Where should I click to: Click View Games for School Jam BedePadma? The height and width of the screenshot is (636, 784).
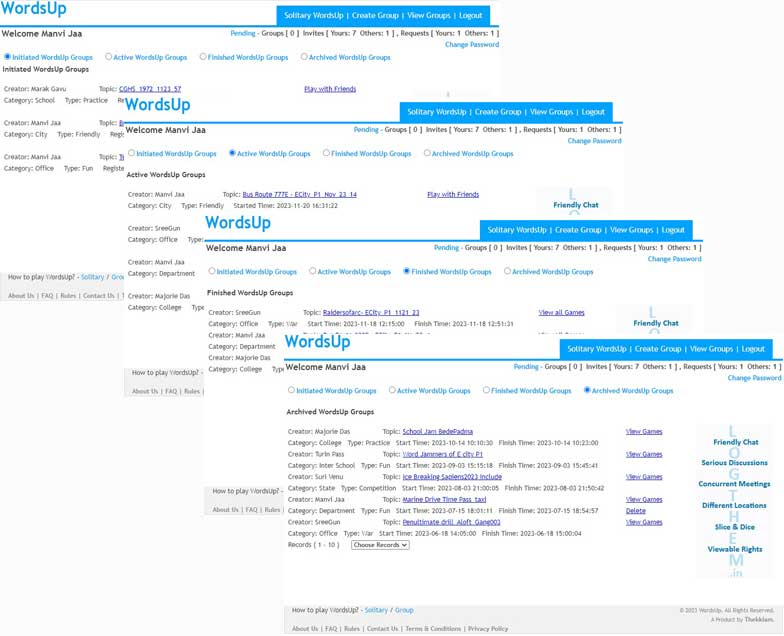pyautogui.click(x=644, y=432)
